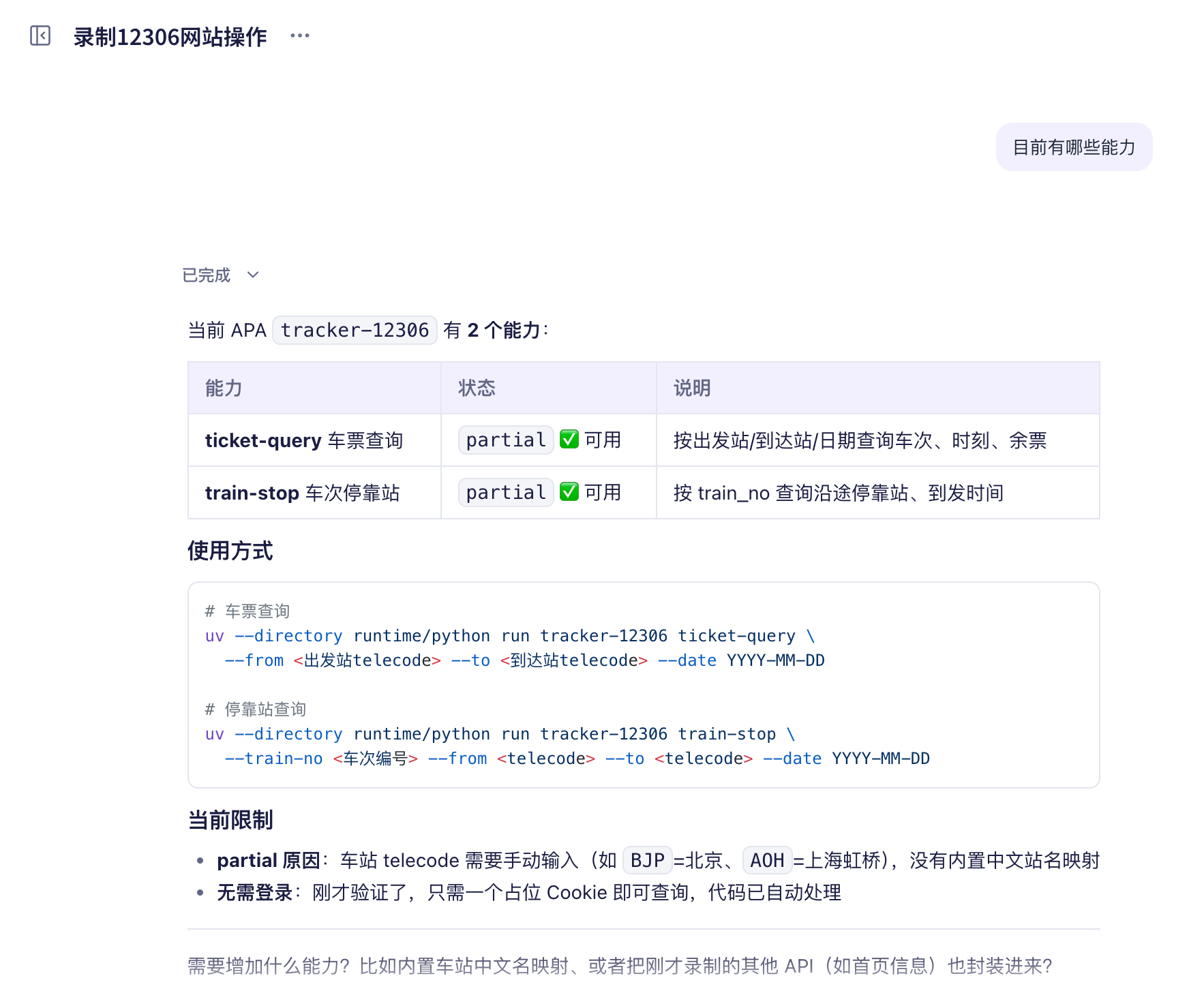Select the train-stop 车次停靠站 cell

[314, 493]
